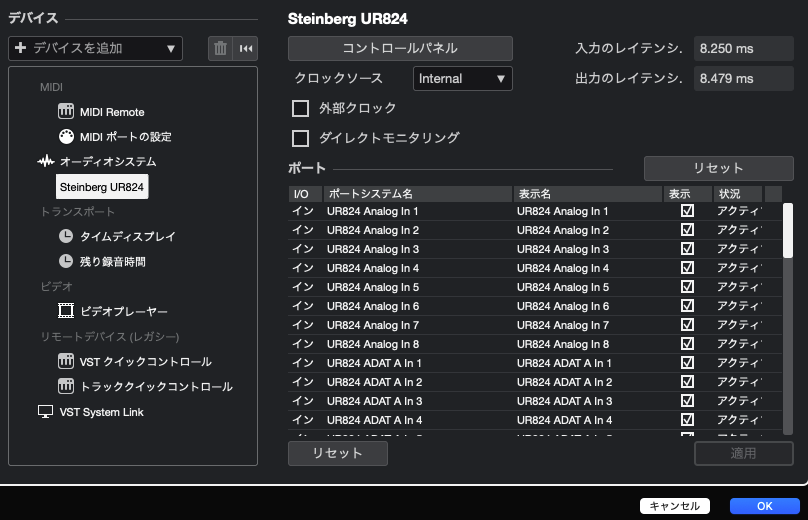
Task: Click the trash delete device icon
Action: (x=221, y=48)
